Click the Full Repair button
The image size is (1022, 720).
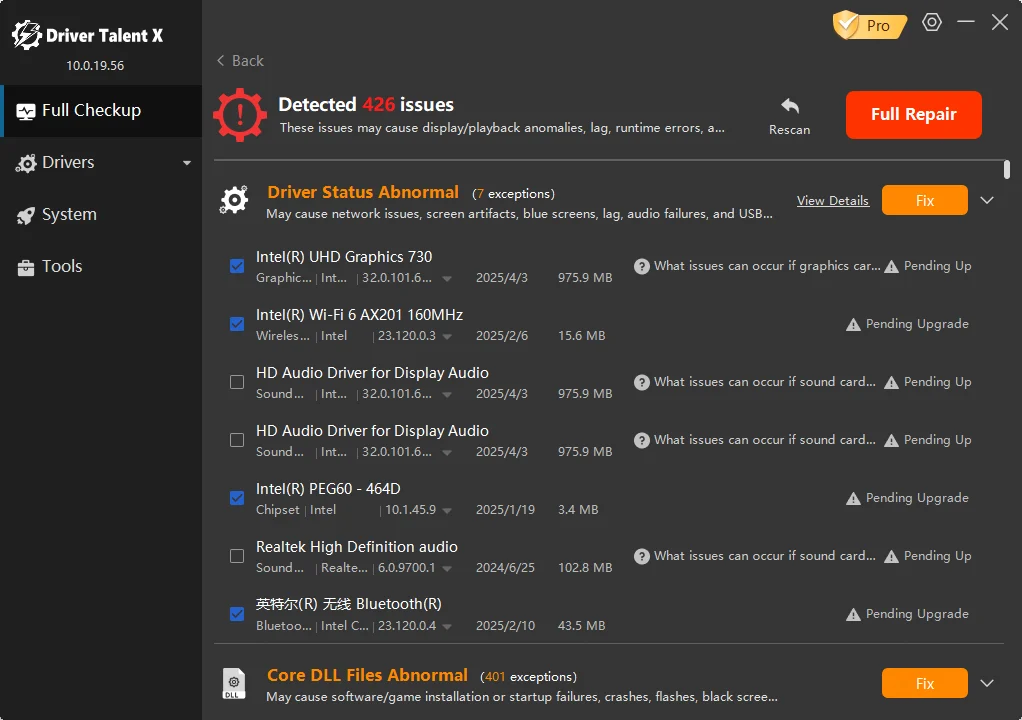tap(913, 115)
